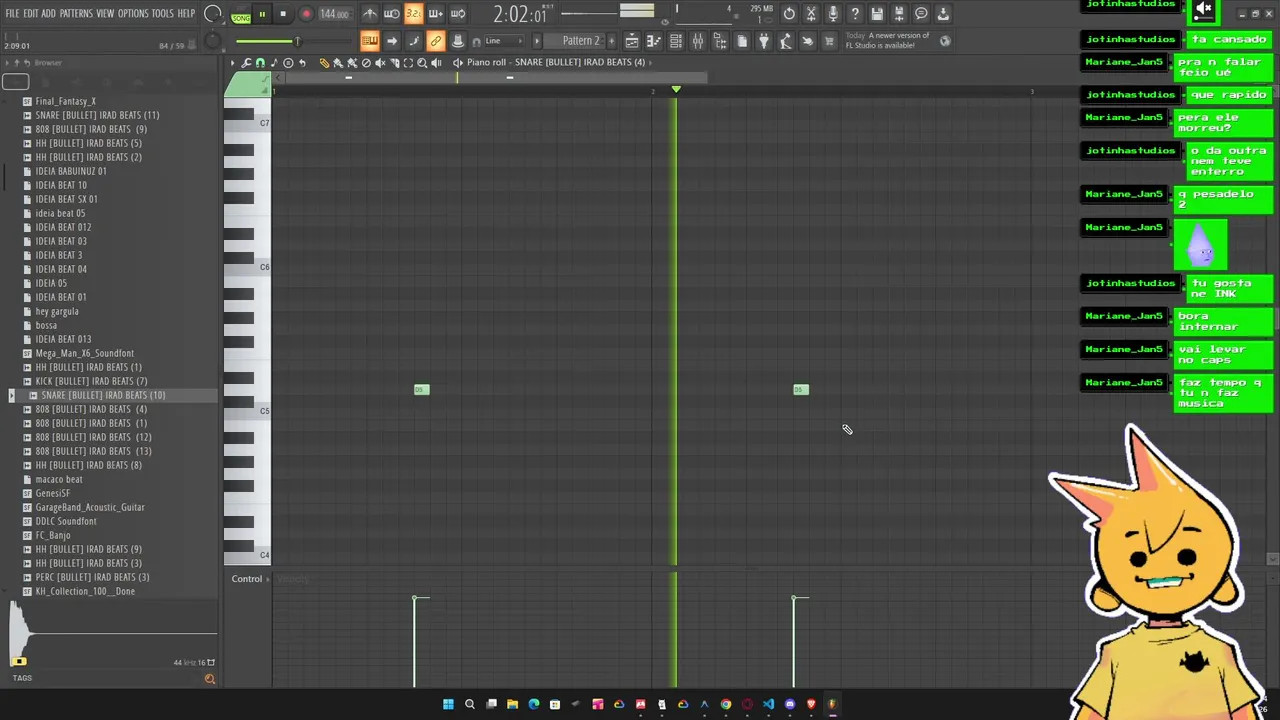Select Mega_Man_X6_Soundfont in the browser
The image size is (1280, 720).
(84, 353)
